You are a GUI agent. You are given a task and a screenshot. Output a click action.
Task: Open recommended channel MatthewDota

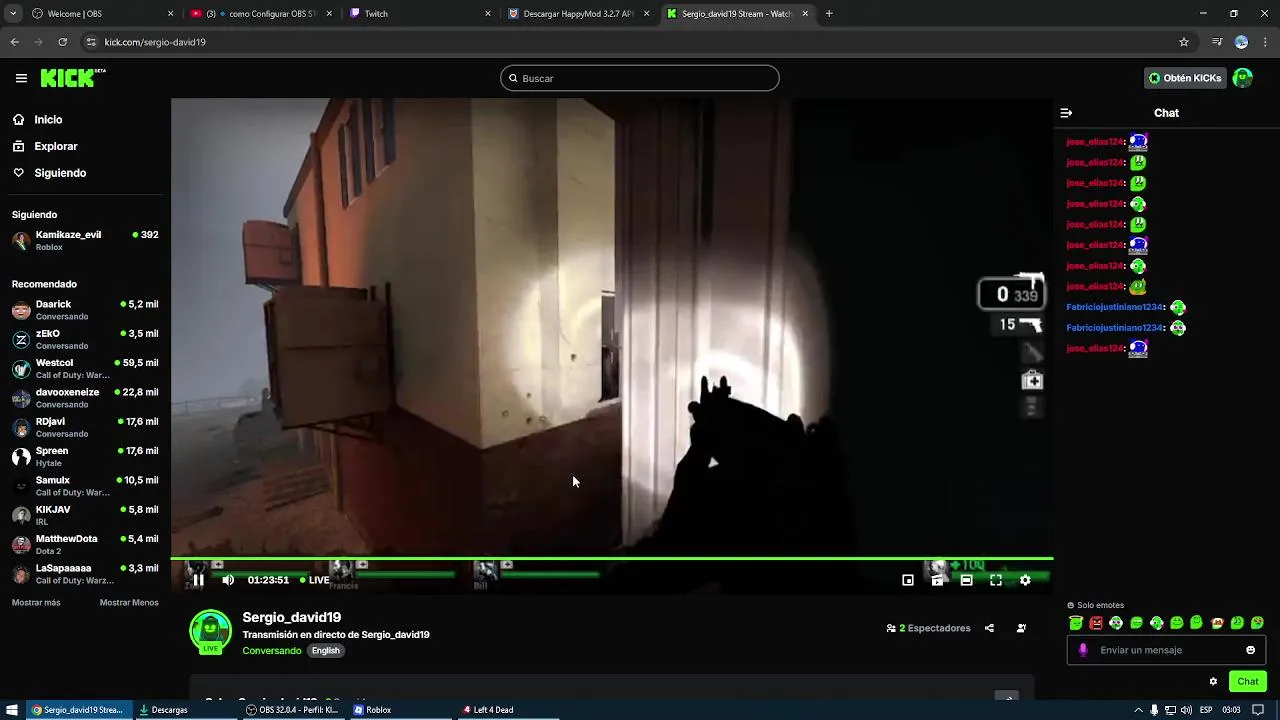point(85,544)
